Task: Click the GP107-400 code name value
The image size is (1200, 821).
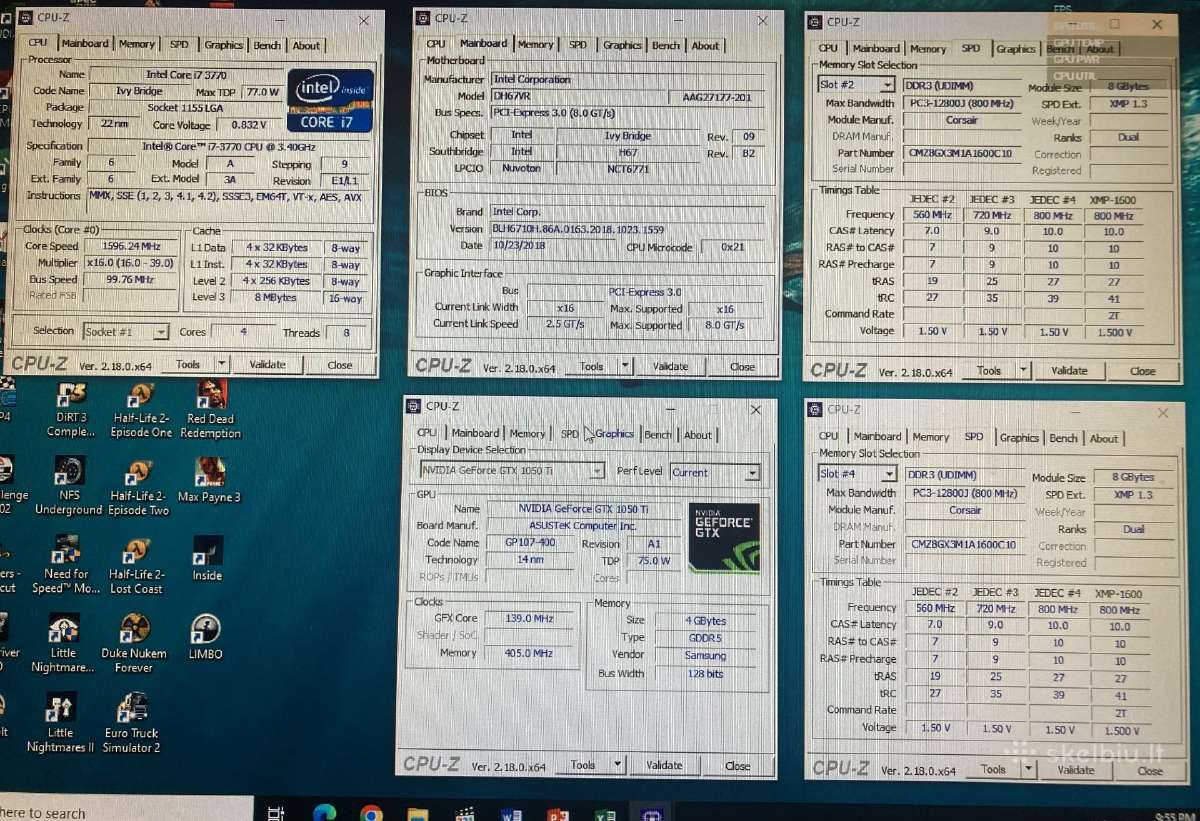Action: tap(531, 542)
